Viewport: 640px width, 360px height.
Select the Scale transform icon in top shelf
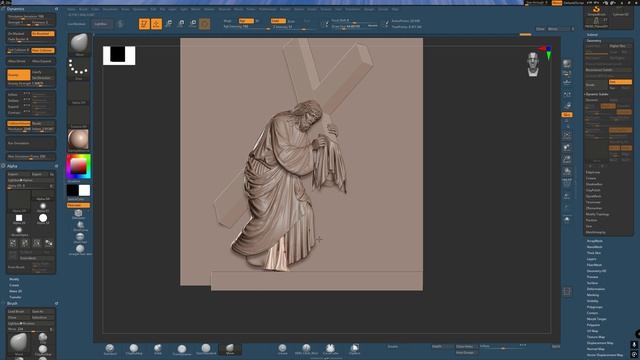(181, 24)
